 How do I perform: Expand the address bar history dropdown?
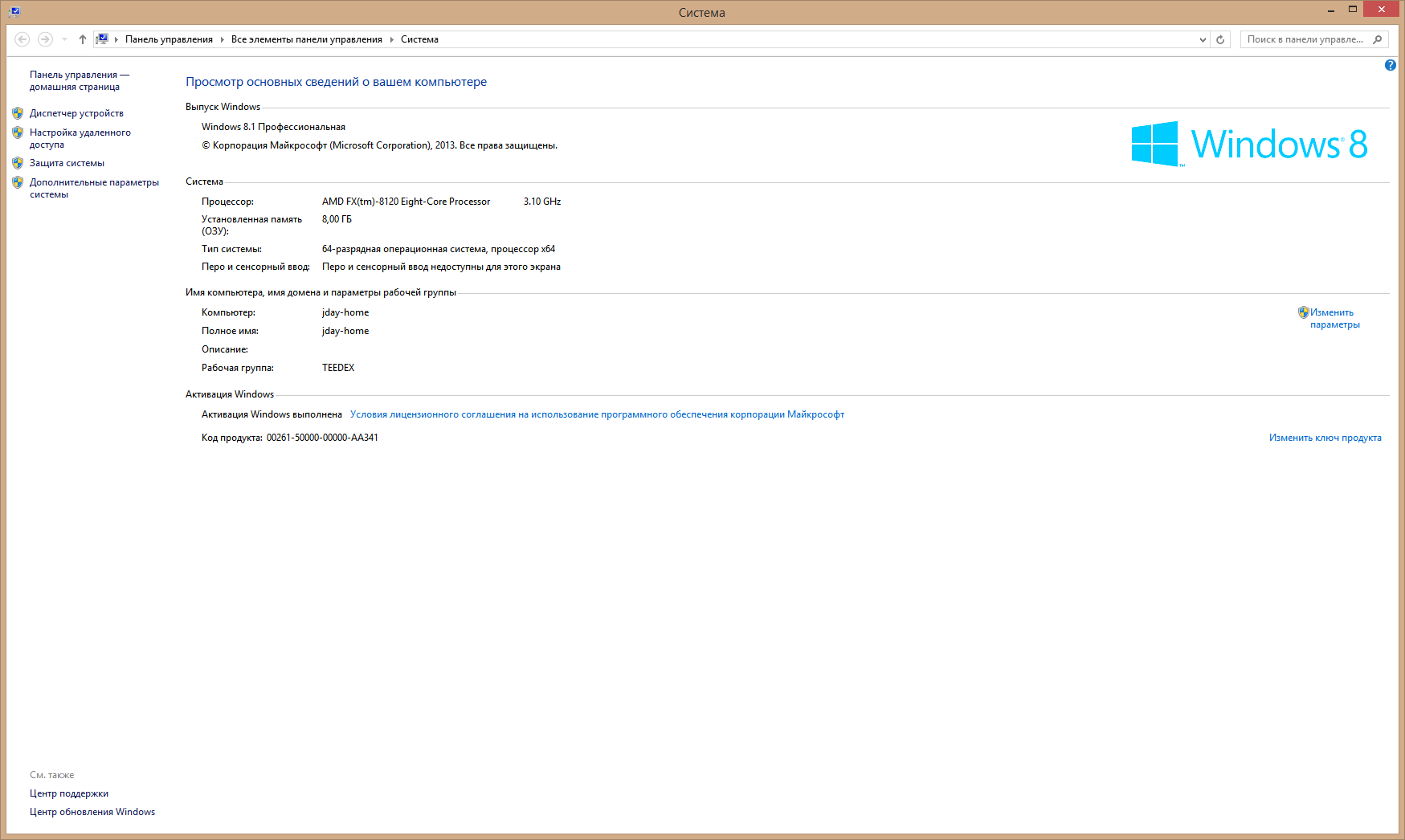click(x=1203, y=39)
